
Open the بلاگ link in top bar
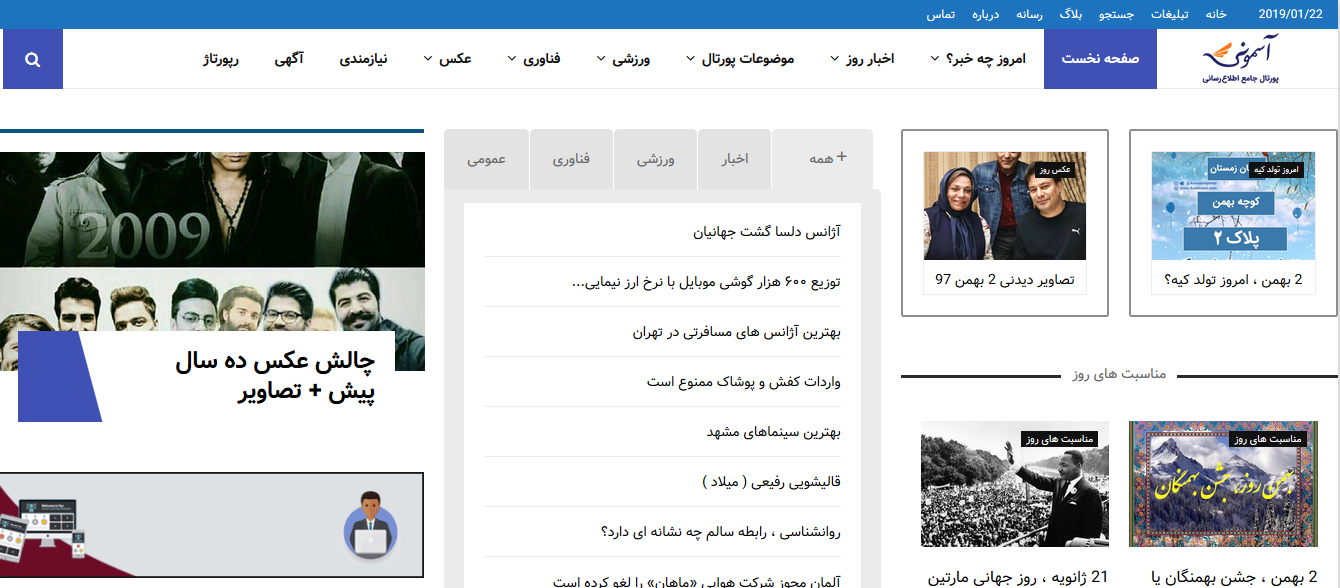(x=1070, y=14)
